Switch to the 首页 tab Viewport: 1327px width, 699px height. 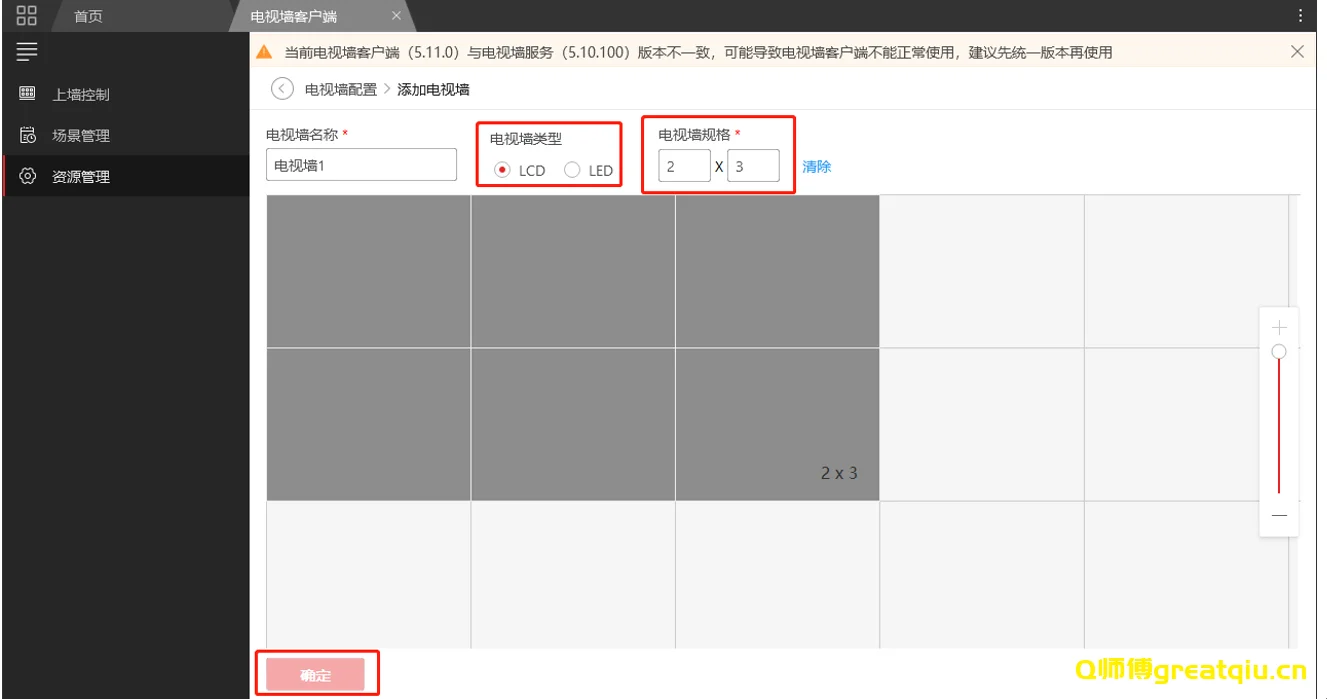89,16
